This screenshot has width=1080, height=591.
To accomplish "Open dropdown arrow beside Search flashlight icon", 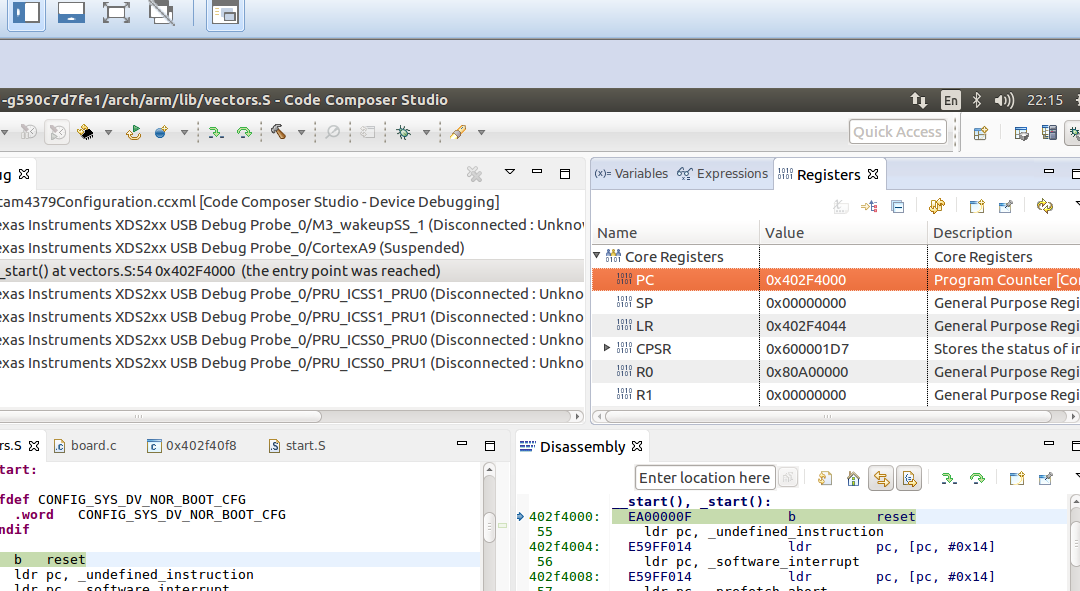I will tap(481, 132).
